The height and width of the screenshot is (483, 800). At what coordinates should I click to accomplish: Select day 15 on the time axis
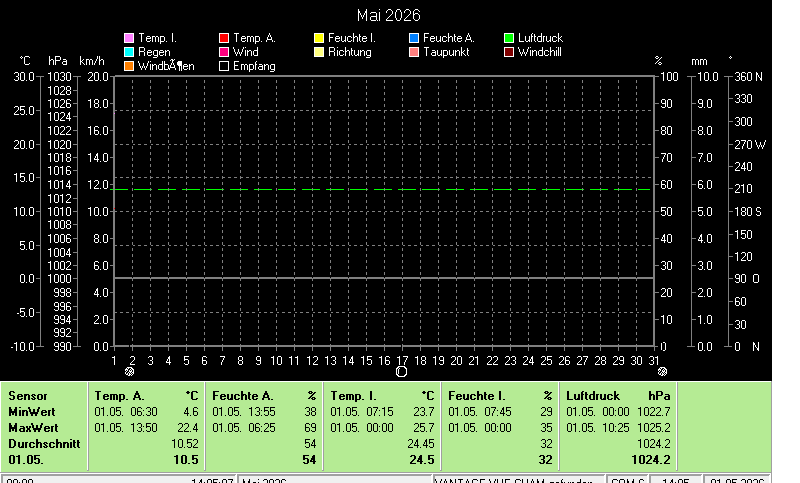point(366,361)
